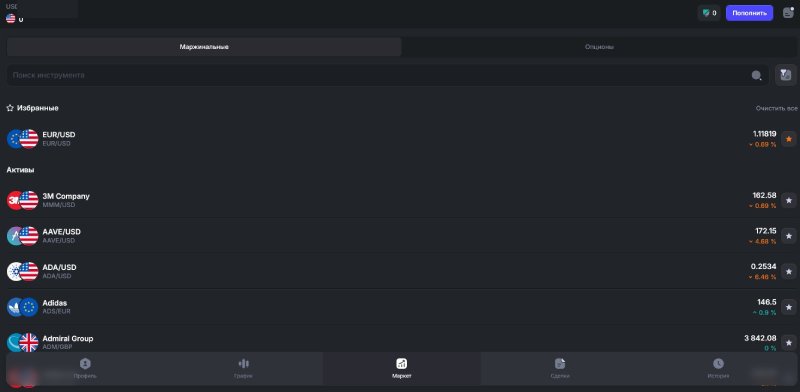Open Маркет in bottom navigation
Viewport: 800px width, 392px height.
[402, 369]
